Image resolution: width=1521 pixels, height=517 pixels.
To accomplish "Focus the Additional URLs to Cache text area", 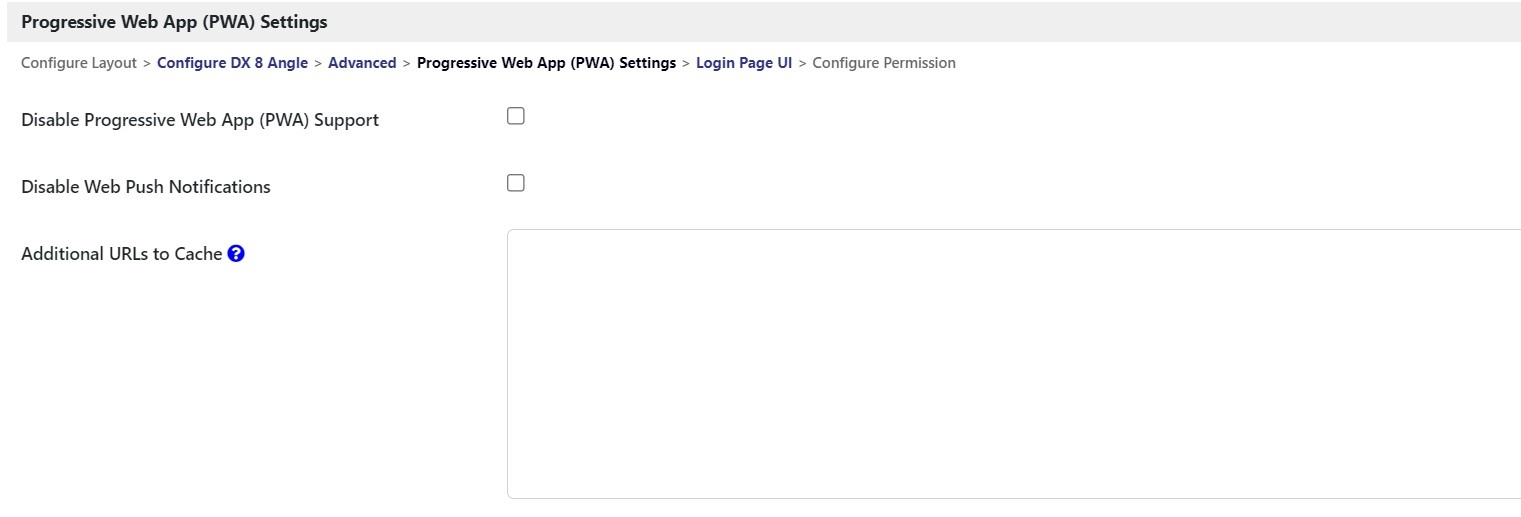I will click(x=1012, y=364).
